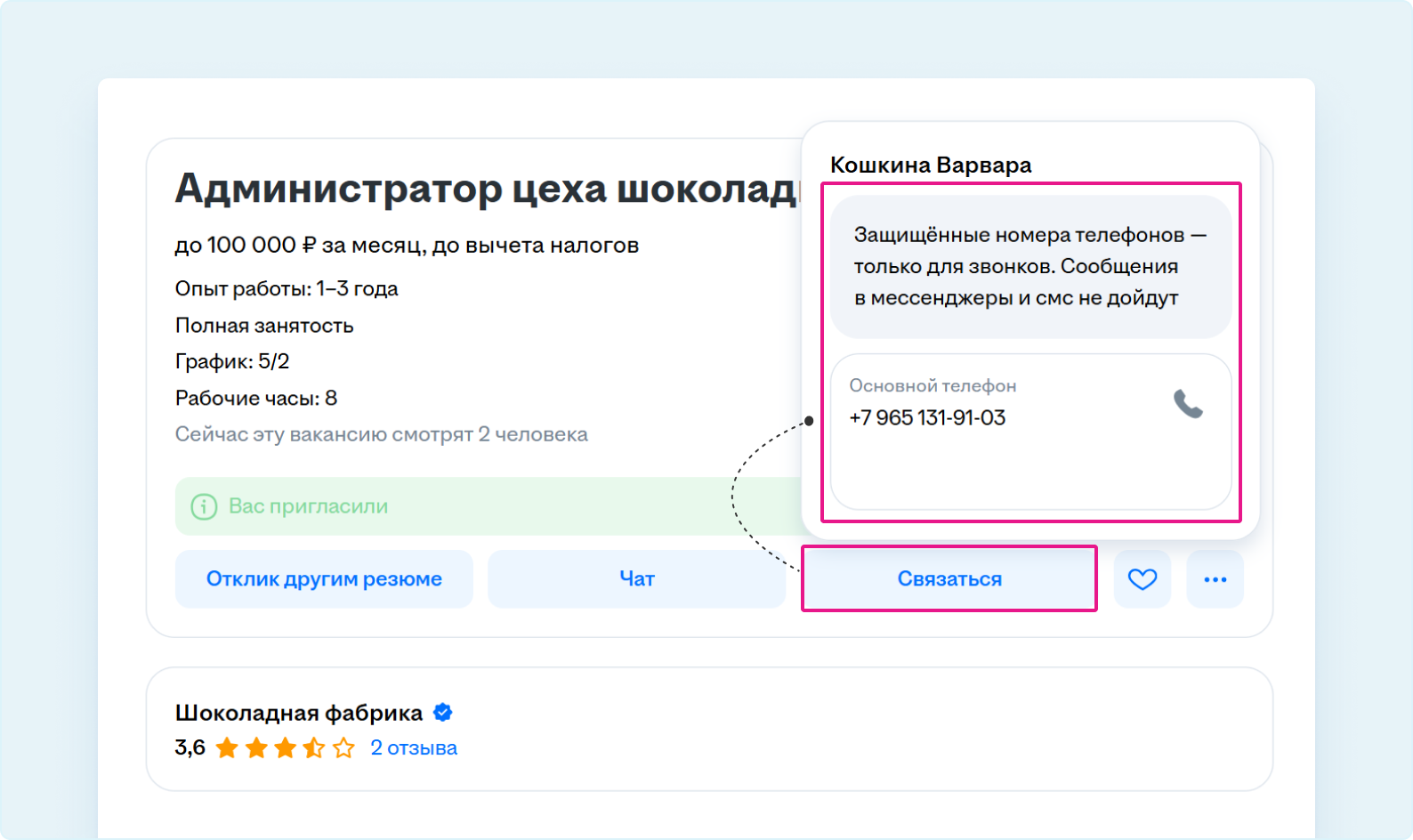Click the phone handset icon

tap(1188, 404)
